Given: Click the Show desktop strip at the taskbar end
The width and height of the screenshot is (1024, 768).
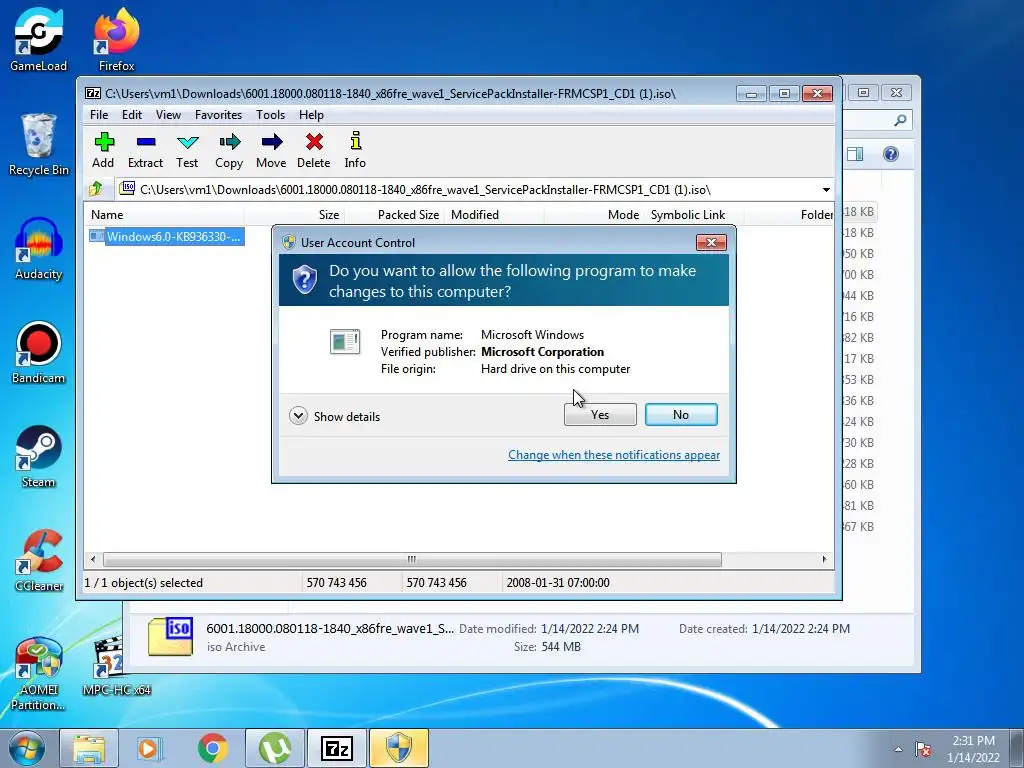Looking at the screenshot, I should point(1016,748).
